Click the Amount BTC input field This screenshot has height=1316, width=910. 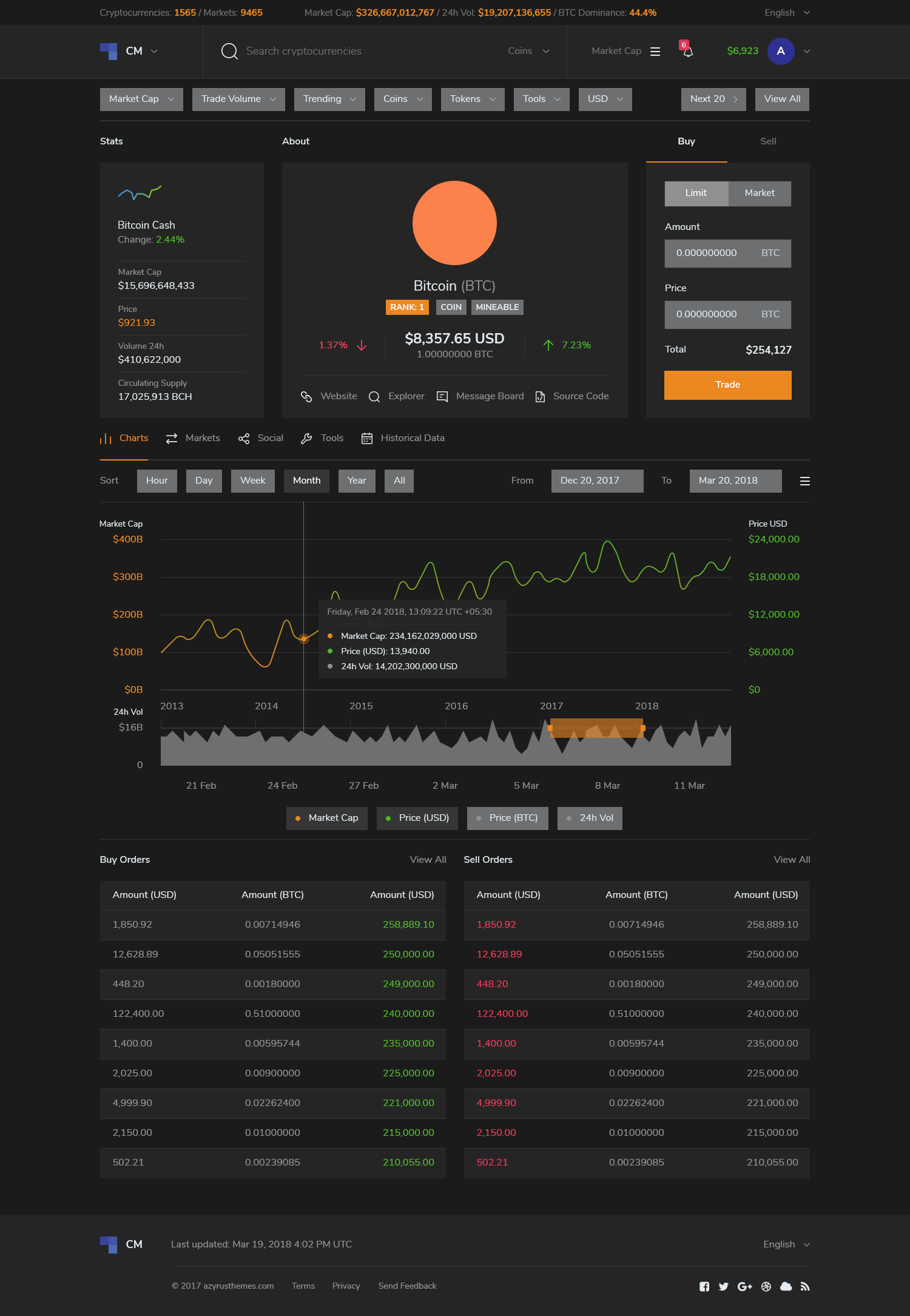[728, 254]
